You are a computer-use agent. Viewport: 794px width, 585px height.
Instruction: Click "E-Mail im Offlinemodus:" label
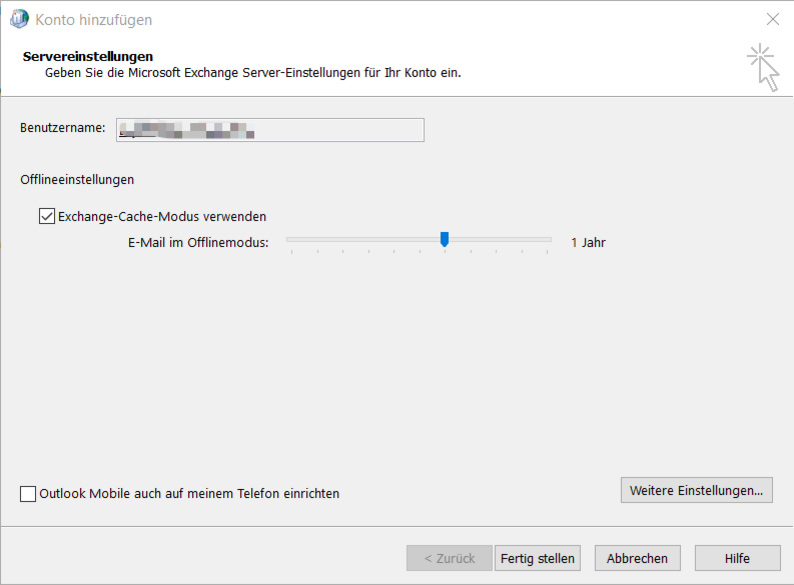[198, 243]
